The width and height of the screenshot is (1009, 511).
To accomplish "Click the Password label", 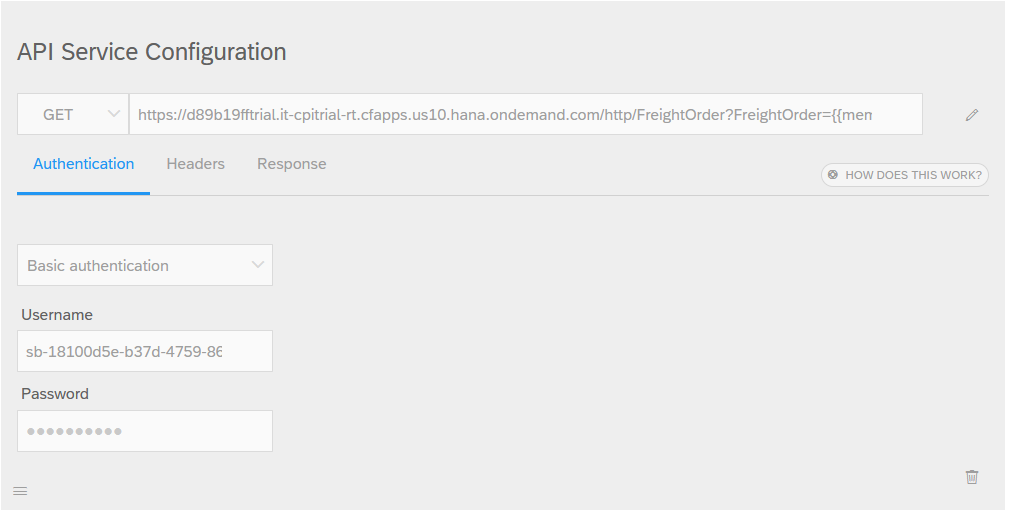I will 55,394.
